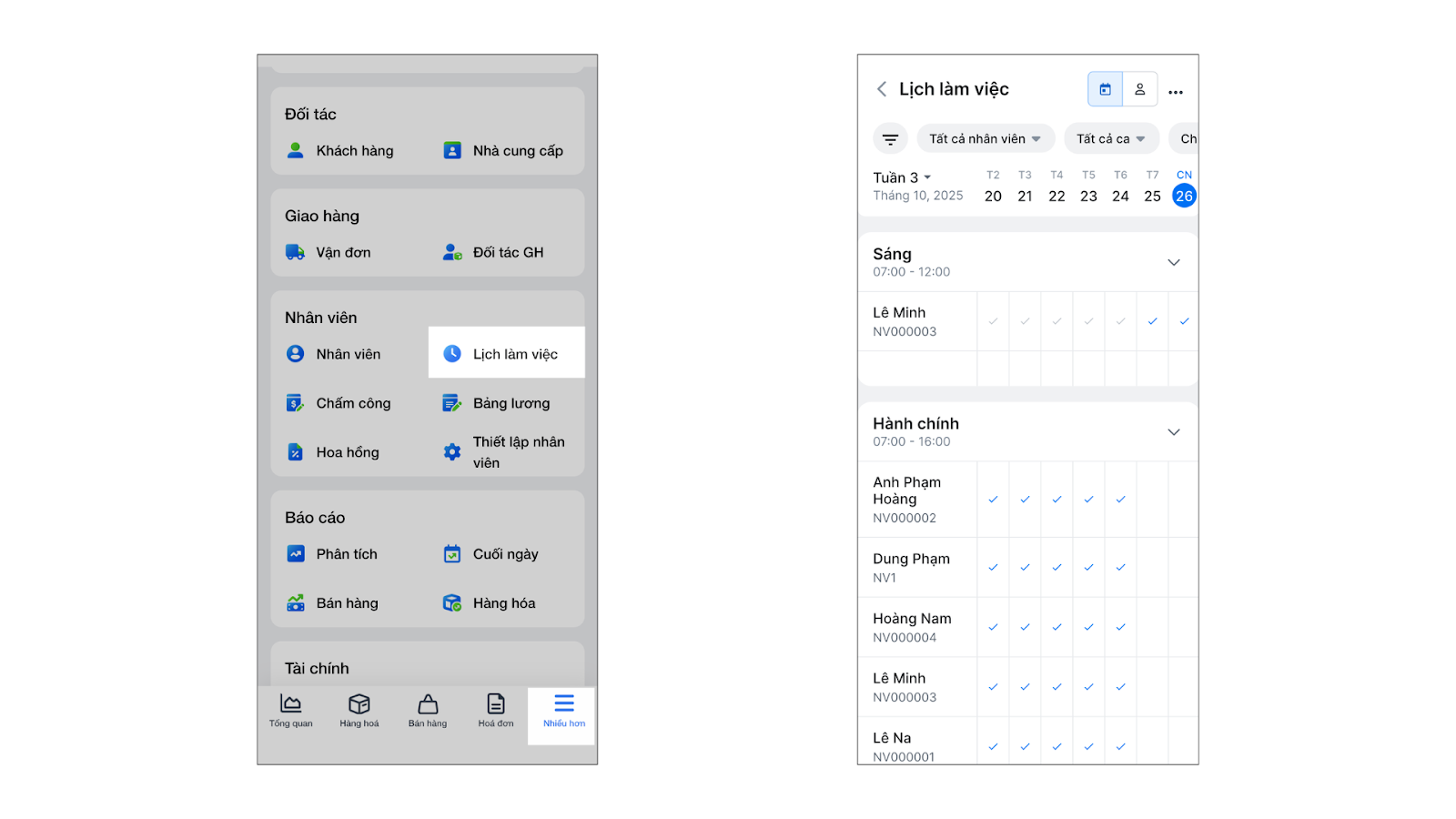
Task: Open the Tất cả ca dropdown
Action: point(1110,139)
